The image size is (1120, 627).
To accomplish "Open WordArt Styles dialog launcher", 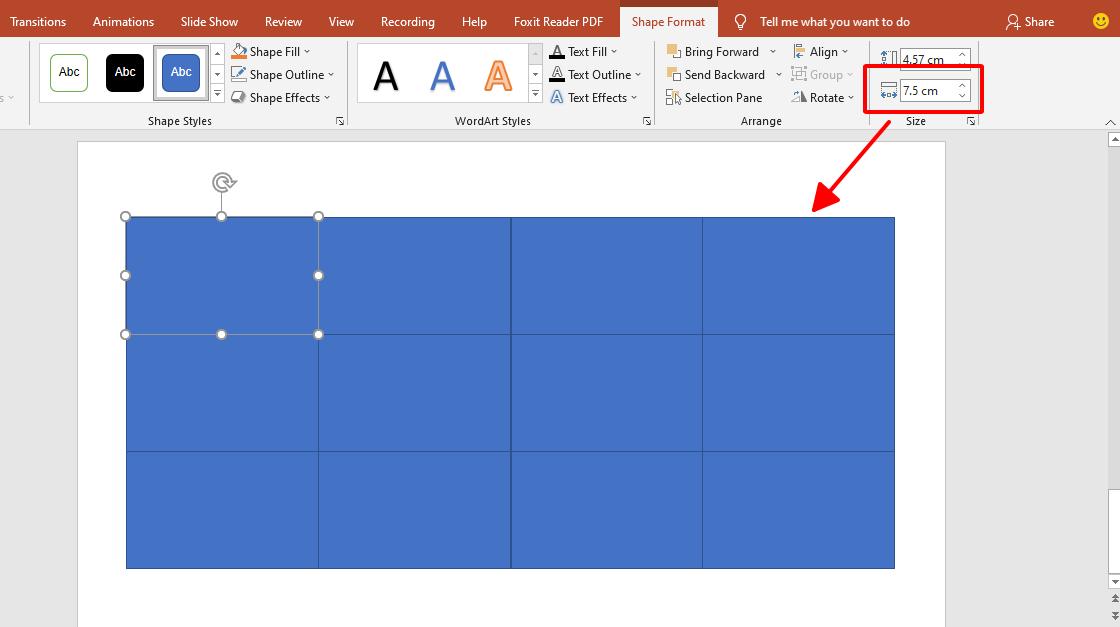I will [647, 121].
